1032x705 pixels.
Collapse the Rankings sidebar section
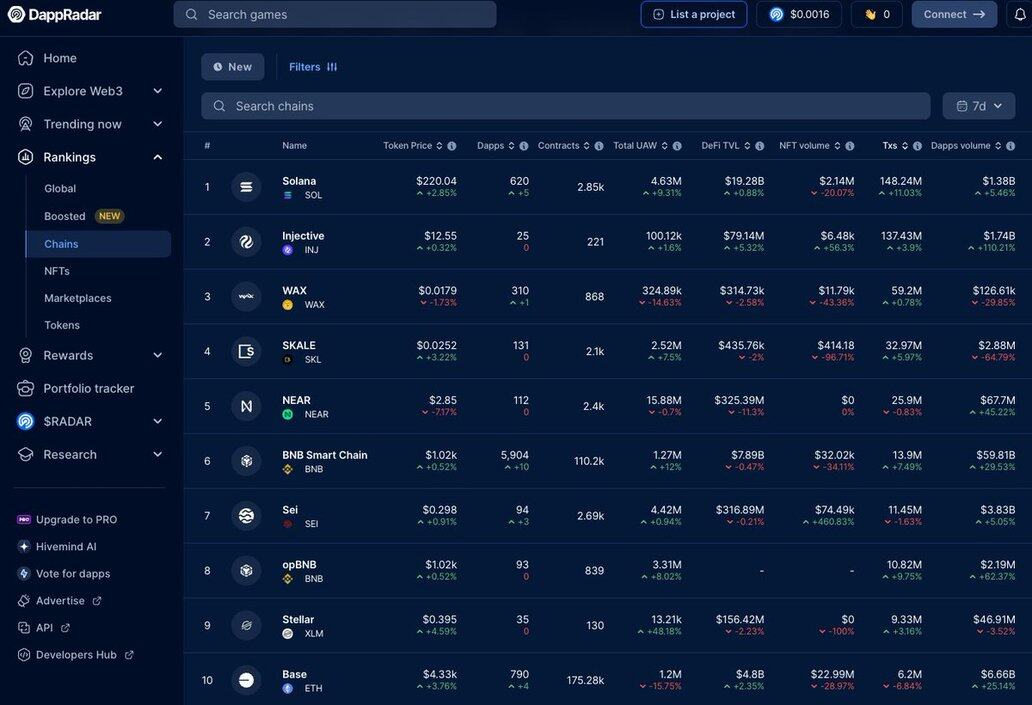(x=157, y=157)
